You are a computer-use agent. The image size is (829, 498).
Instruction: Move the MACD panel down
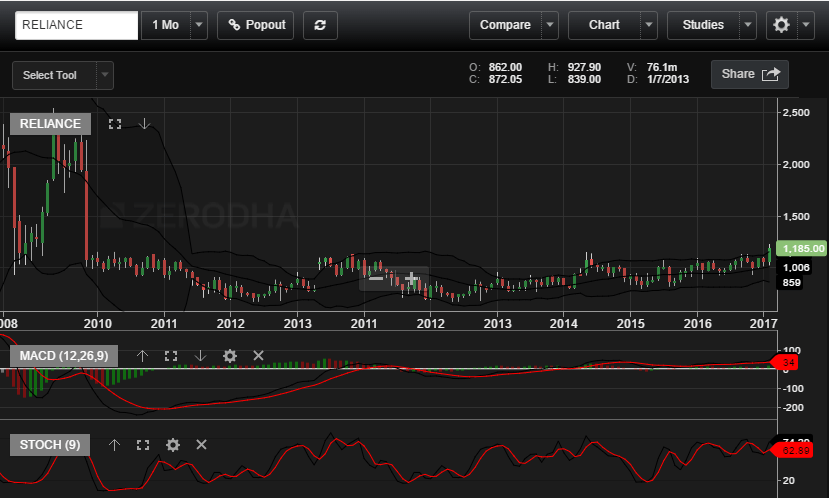(x=200, y=356)
